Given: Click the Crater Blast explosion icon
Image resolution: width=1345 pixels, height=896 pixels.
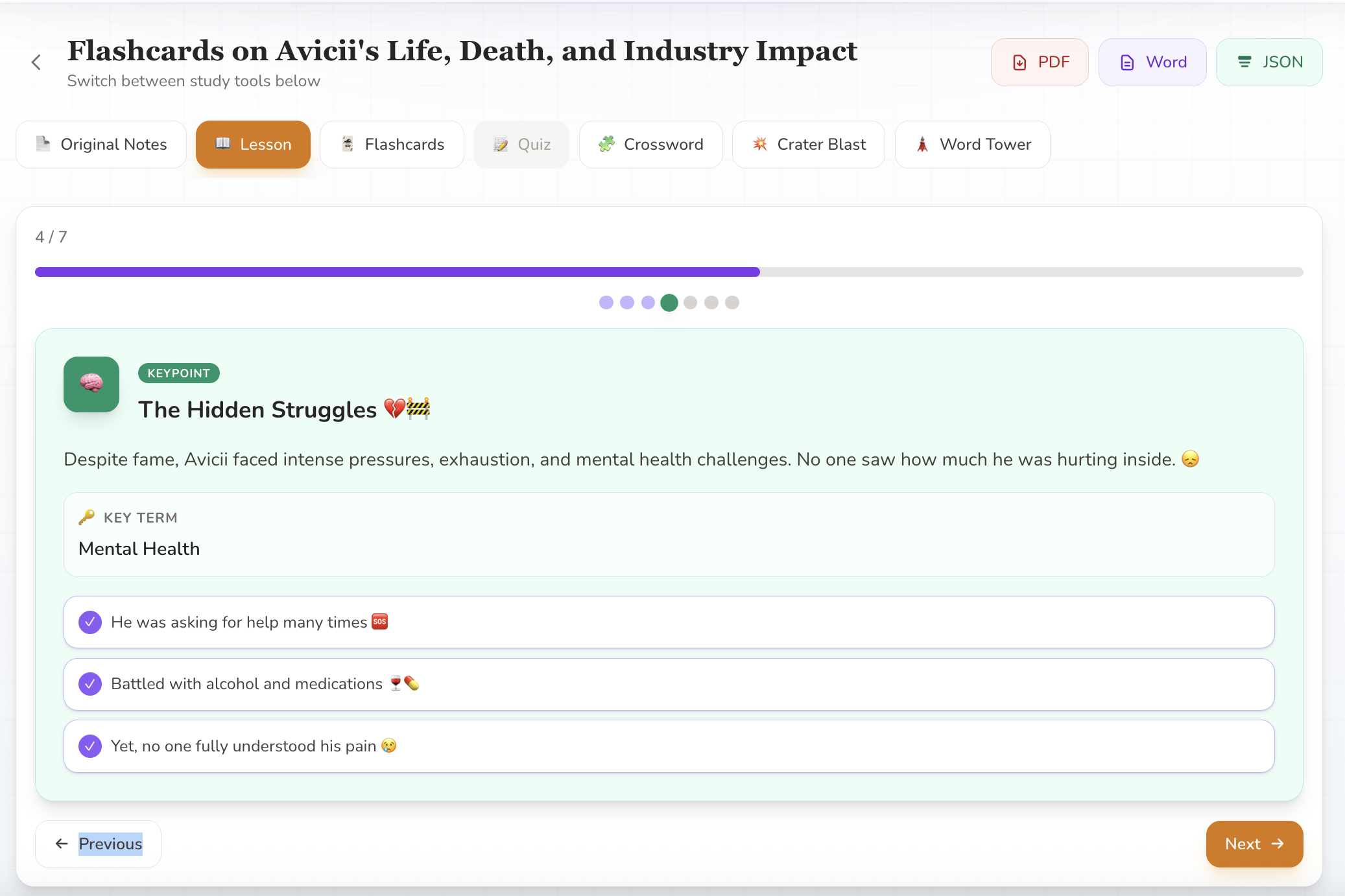Looking at the screenshot, I should (760, 144).
